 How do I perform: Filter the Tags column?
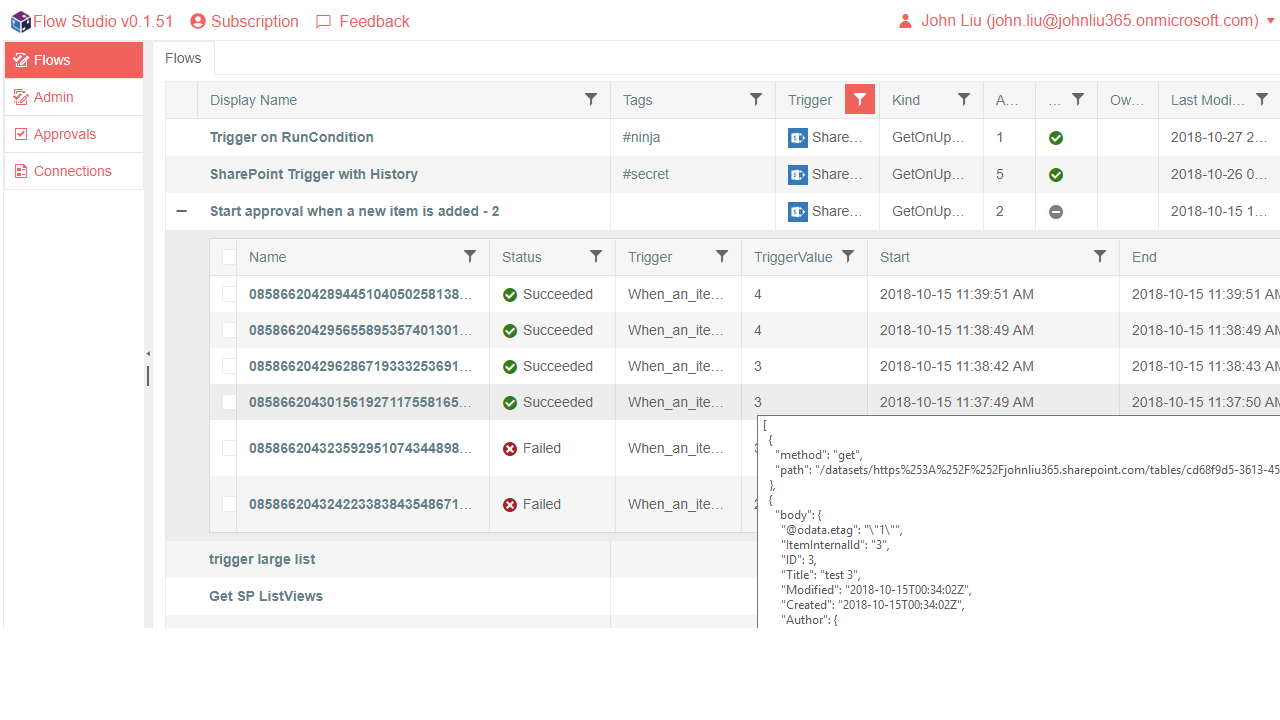[756, 99]
